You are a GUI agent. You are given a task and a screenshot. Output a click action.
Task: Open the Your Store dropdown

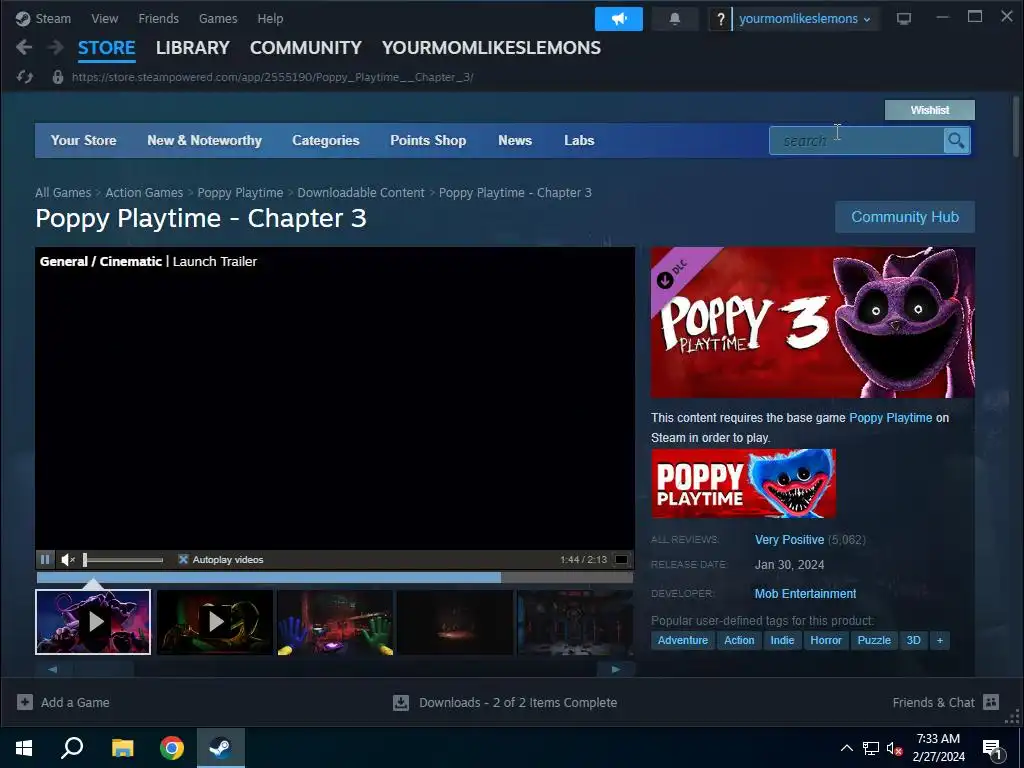[84, 140]
